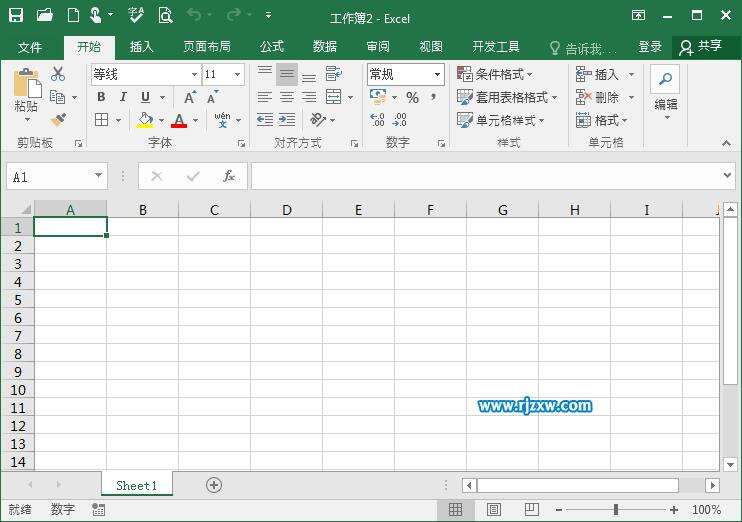
Task: Click the Paste clipboard icon
Action: point(27,83)
